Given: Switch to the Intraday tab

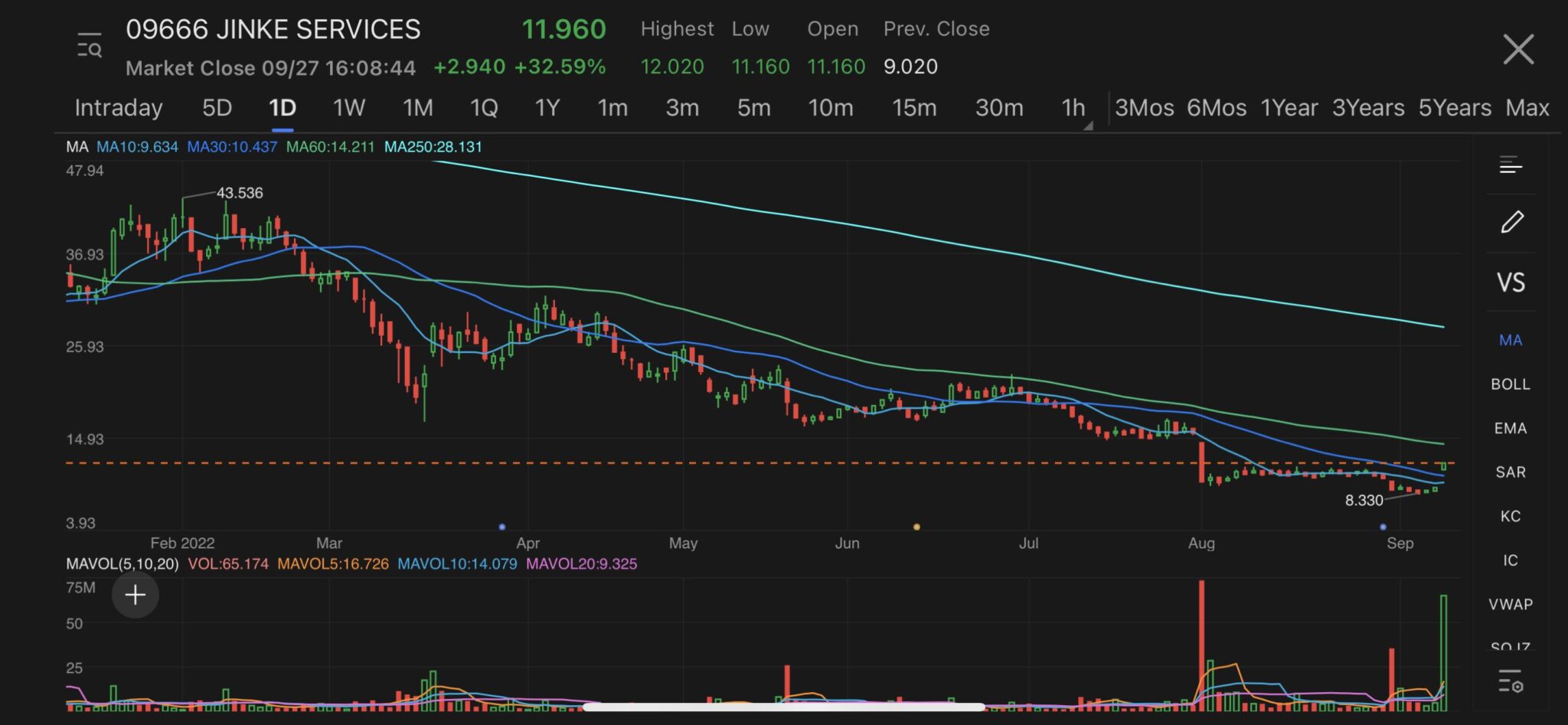Looking at the screenshot, I should [119, 108].
